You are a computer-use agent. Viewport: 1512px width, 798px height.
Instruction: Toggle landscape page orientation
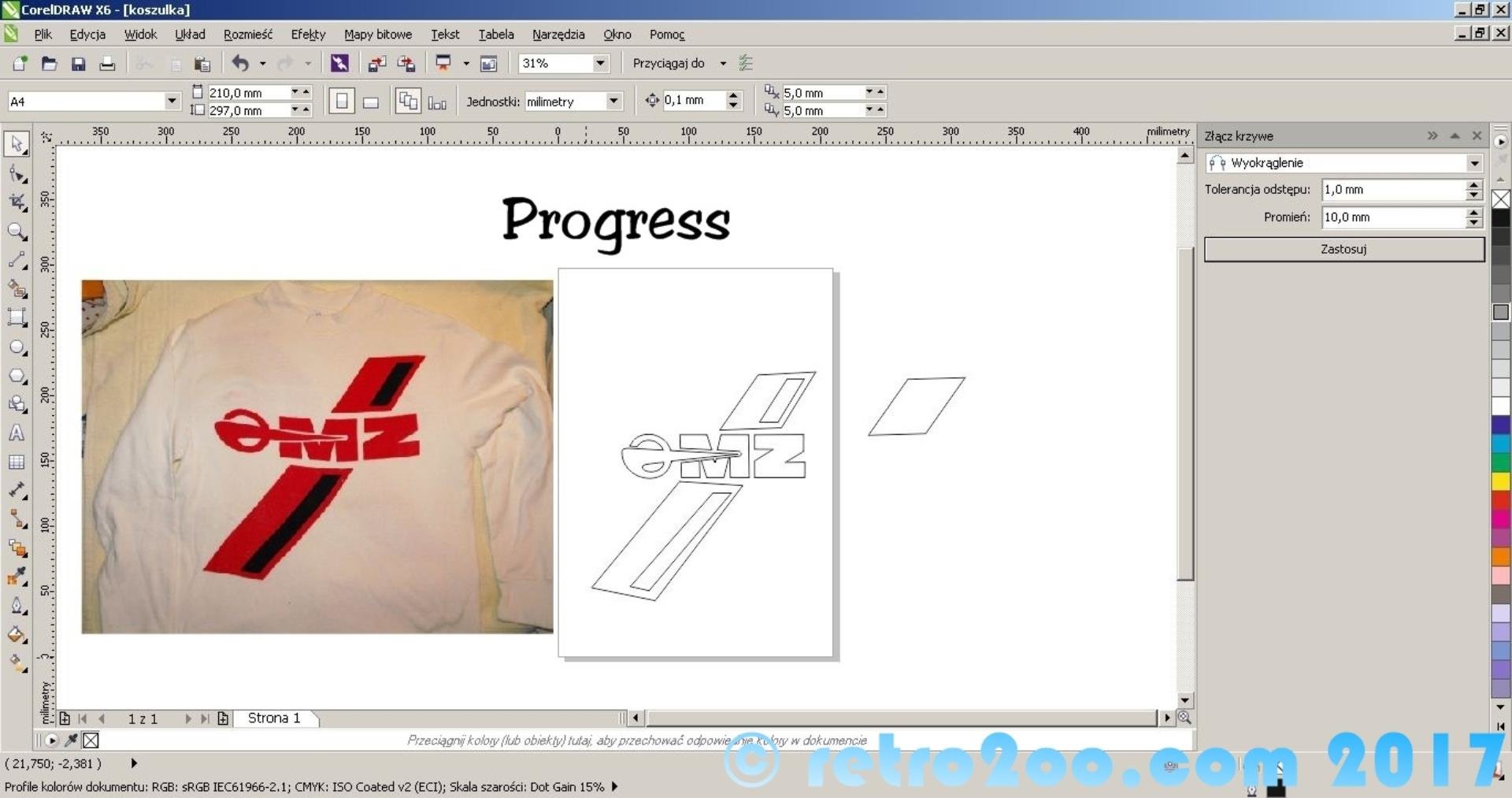click(x=371, y=102)
